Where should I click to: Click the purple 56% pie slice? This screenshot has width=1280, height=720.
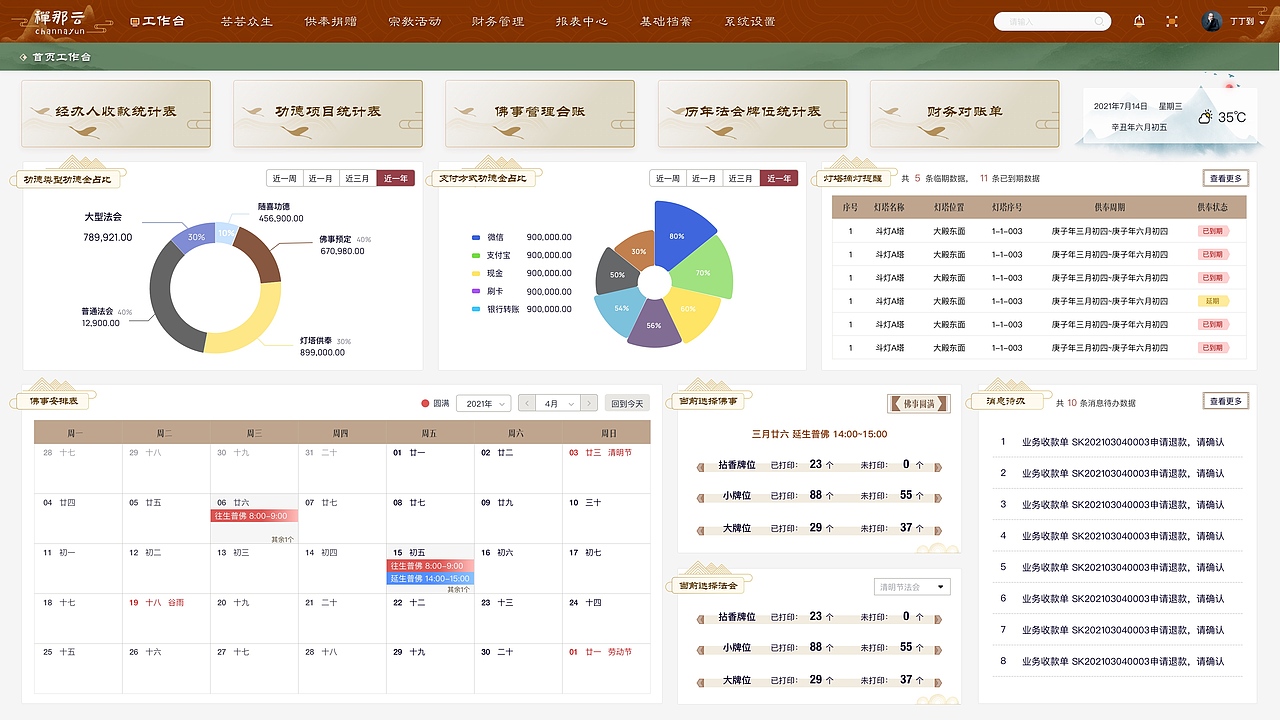tap(654, 325)
